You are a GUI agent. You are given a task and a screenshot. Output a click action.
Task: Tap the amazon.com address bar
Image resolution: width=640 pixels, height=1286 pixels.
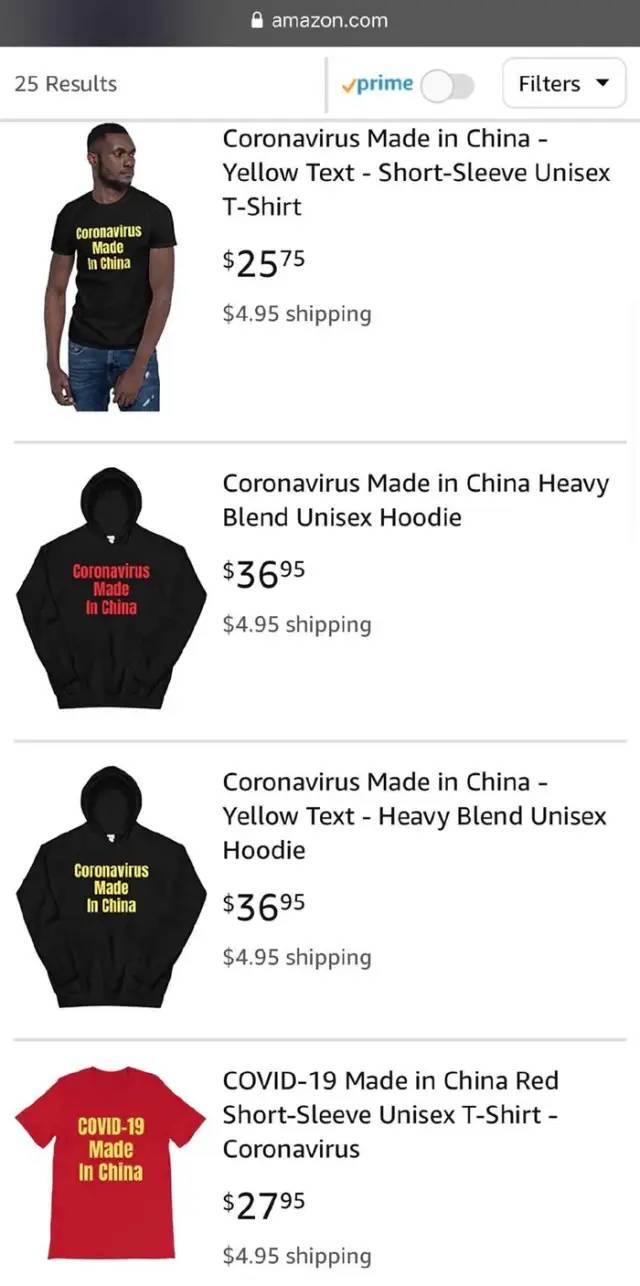click(320, 20)
